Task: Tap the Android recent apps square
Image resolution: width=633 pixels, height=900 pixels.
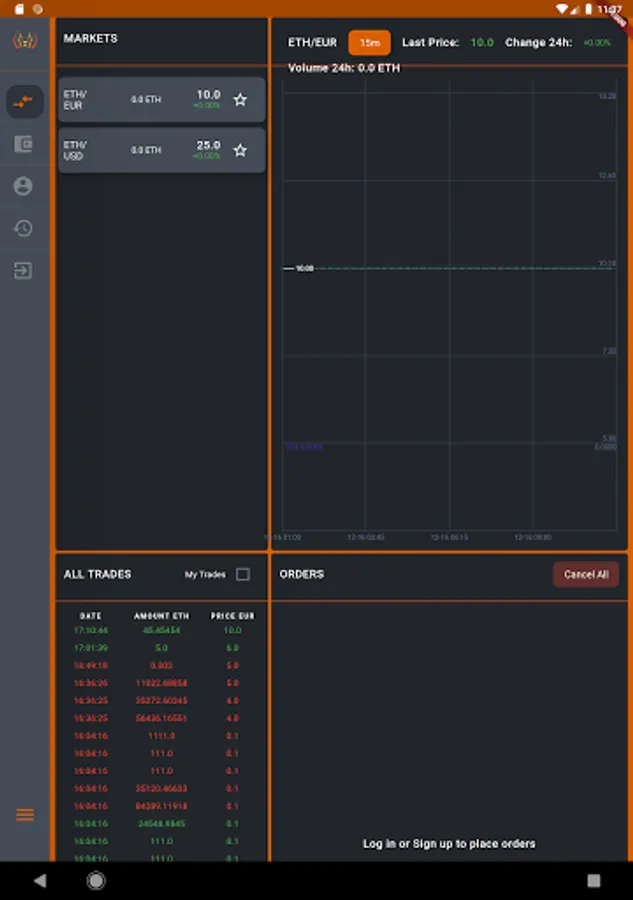Action: point(593,880)
